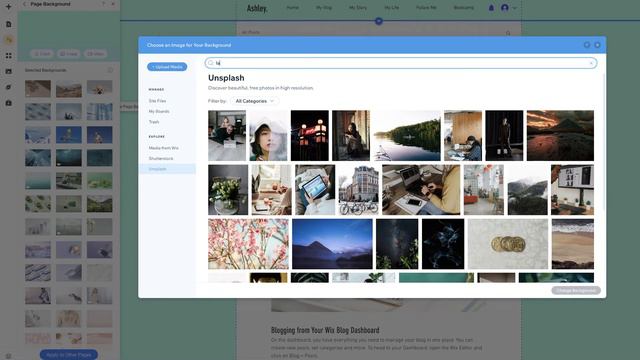Viewport: 640px width, 360px height.
Task: Select the beach shoreline photo
Action: (x=573, y=244)
